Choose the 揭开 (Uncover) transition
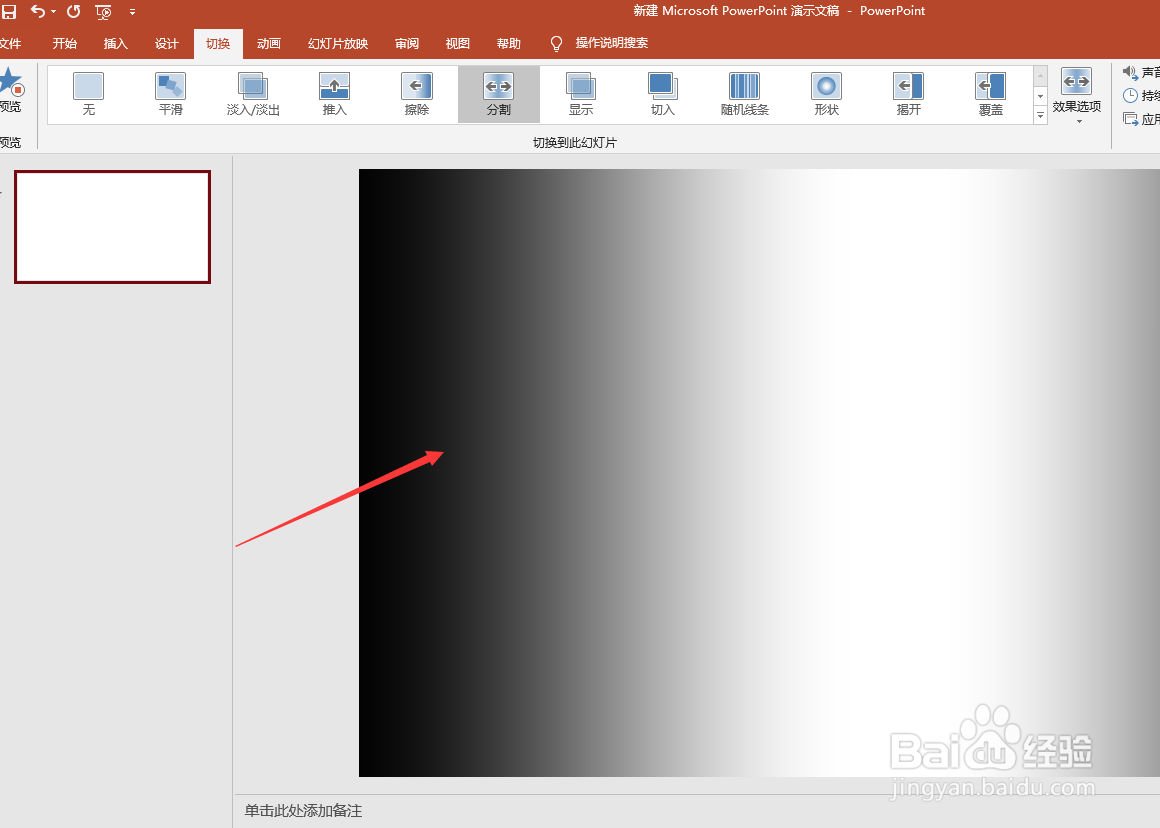Viewport: 1160px width, 828px height. click(x=908, y=94)
